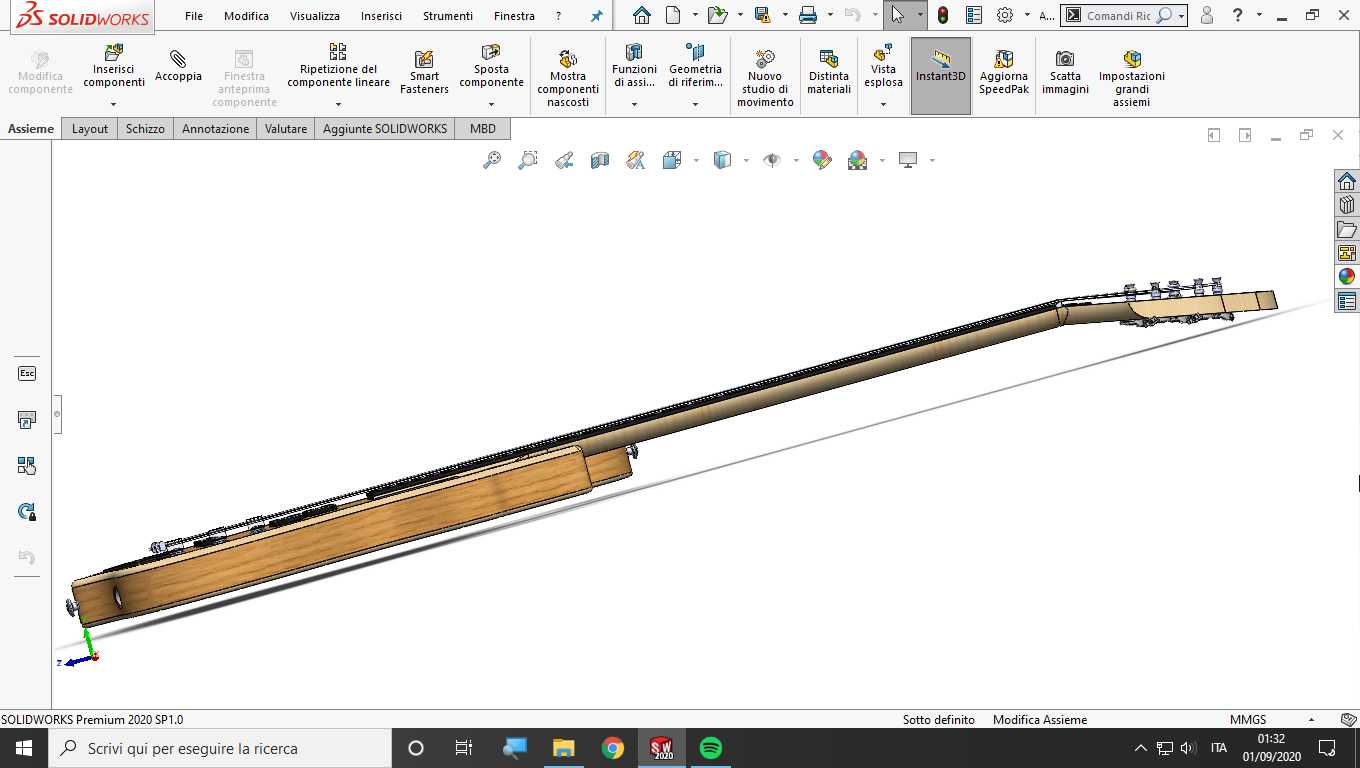Open the Design Library task pane tab
1360x768 pixels.
click(x=1347, y=205)
